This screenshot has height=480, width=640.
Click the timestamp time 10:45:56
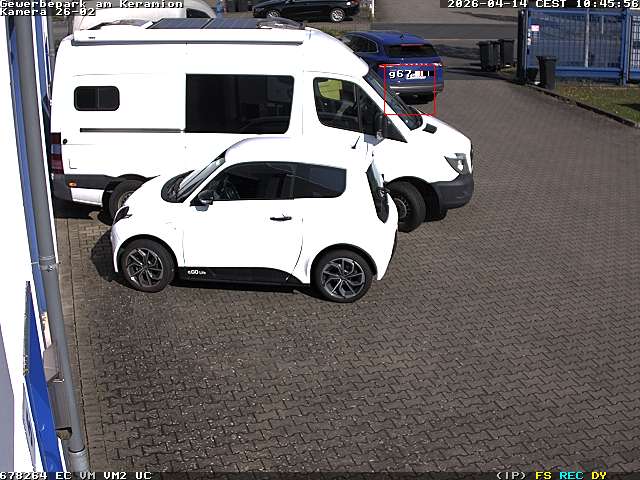tap(602, 4)
